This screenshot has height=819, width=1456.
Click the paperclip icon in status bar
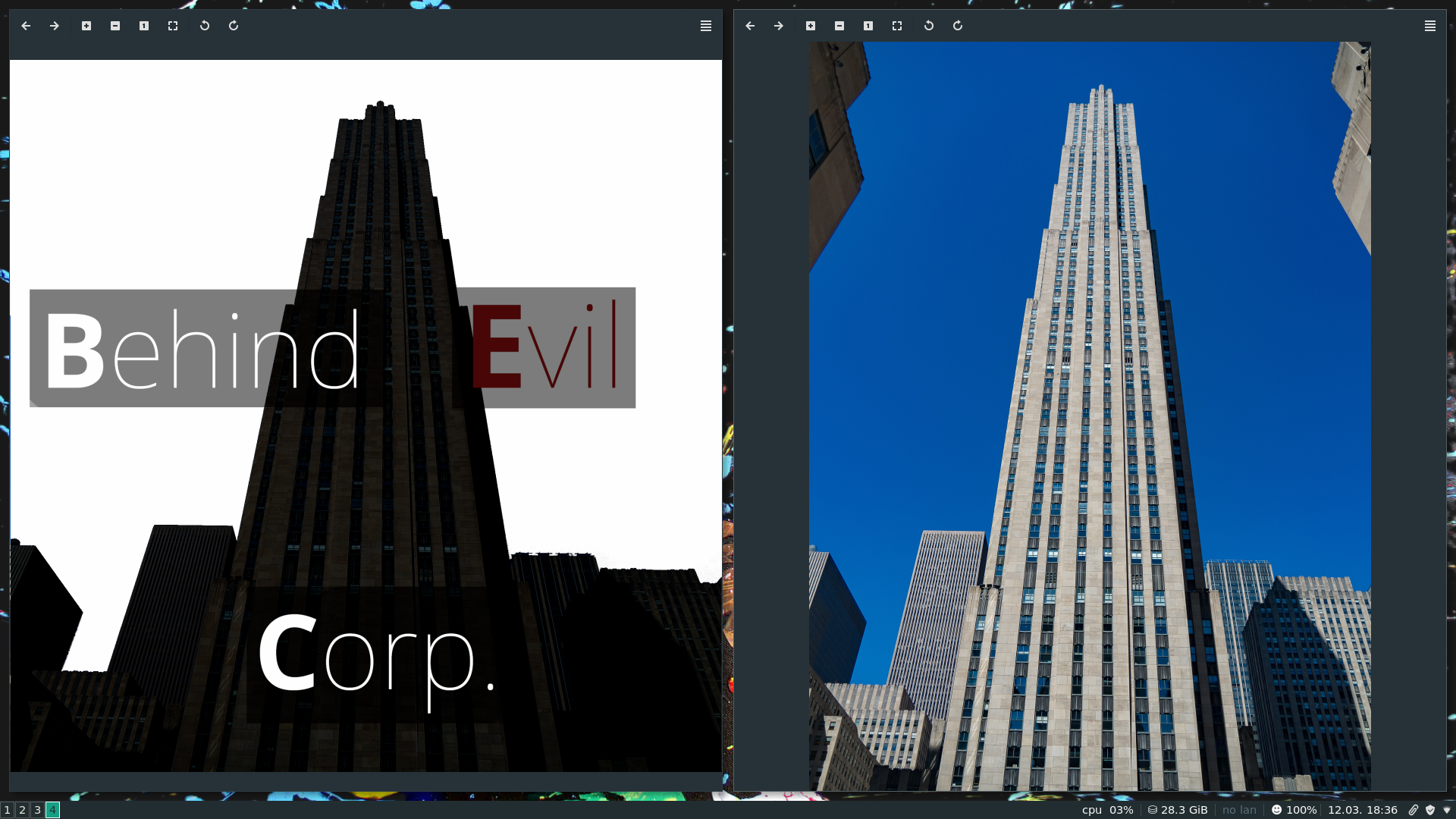pos(1414,810)
